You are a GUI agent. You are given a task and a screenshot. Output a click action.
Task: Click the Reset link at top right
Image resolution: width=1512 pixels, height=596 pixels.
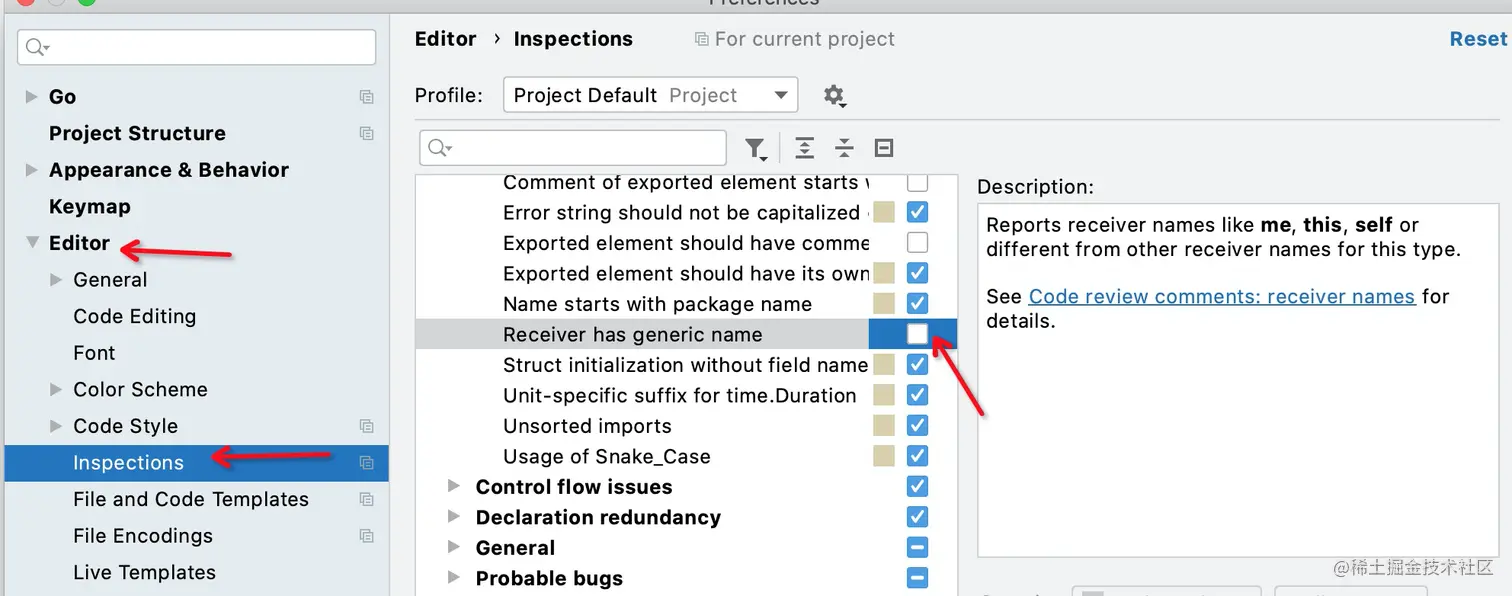tap(1477, 39)
